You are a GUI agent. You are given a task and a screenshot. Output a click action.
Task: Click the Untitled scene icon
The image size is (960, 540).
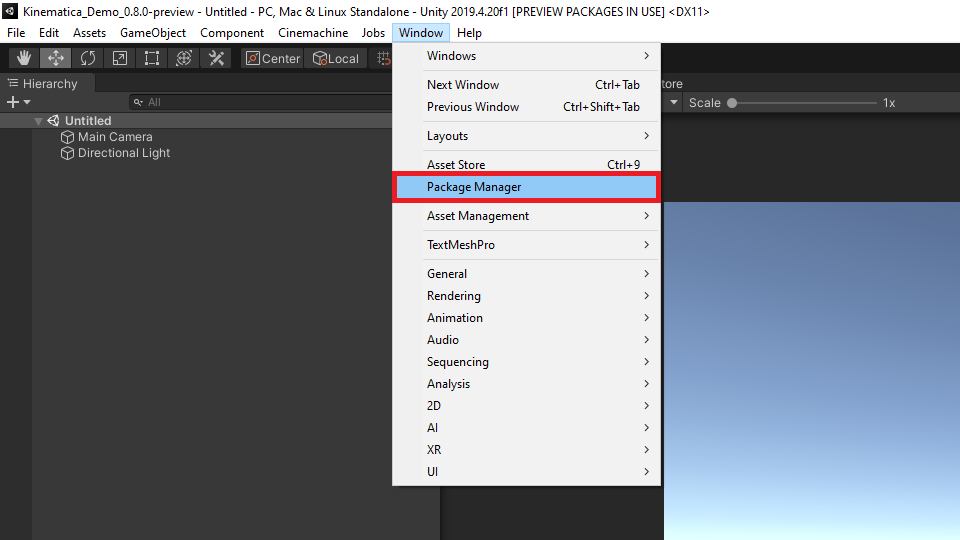tap(53, 121)
